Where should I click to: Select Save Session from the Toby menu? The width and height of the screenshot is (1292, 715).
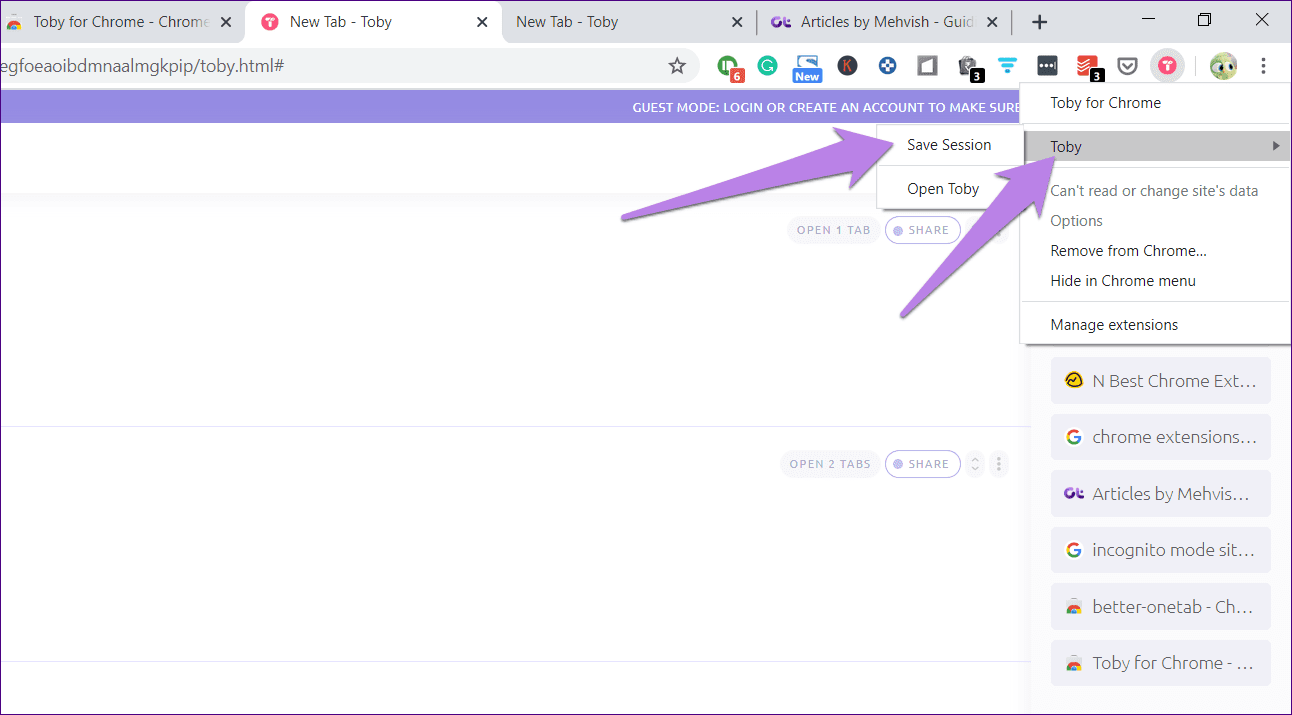point(948,144)
